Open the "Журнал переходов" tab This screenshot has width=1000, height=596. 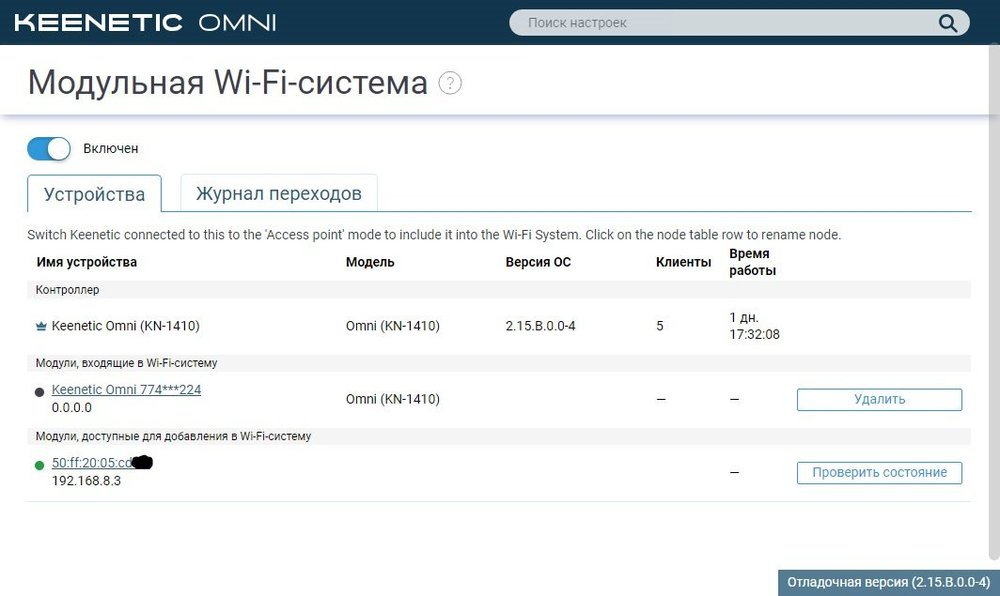(x=278, y=194)
